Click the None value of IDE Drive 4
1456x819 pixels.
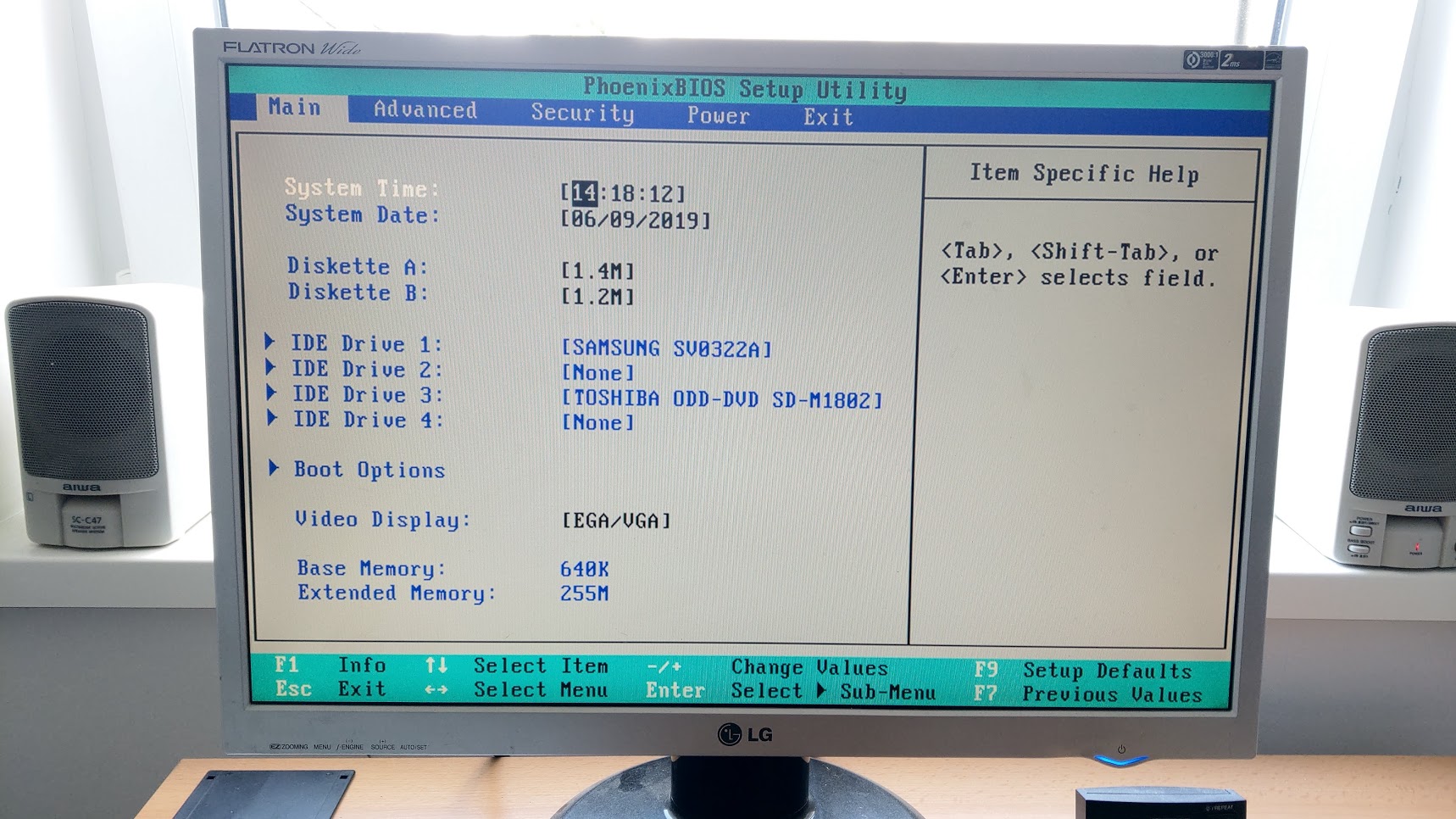tap(598, 422)
